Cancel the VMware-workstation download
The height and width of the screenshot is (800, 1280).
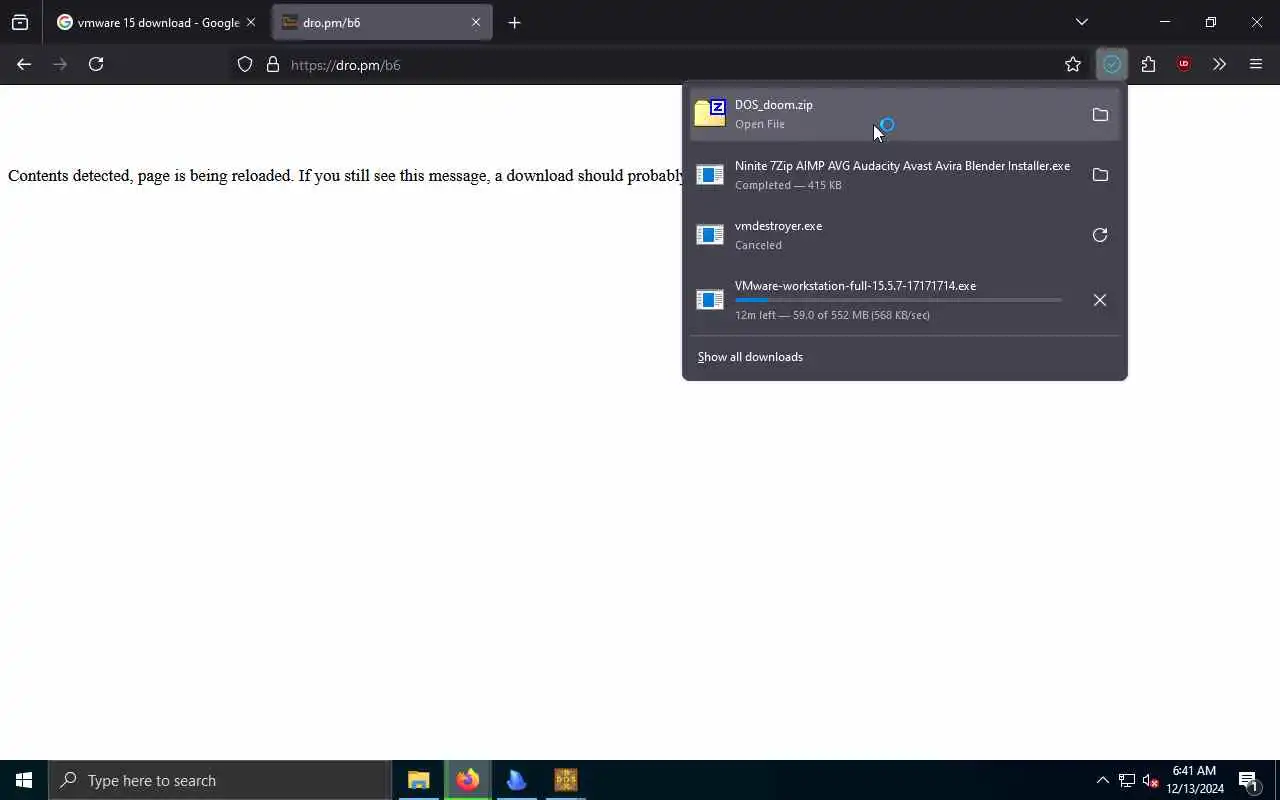(x=1100, y=300)
